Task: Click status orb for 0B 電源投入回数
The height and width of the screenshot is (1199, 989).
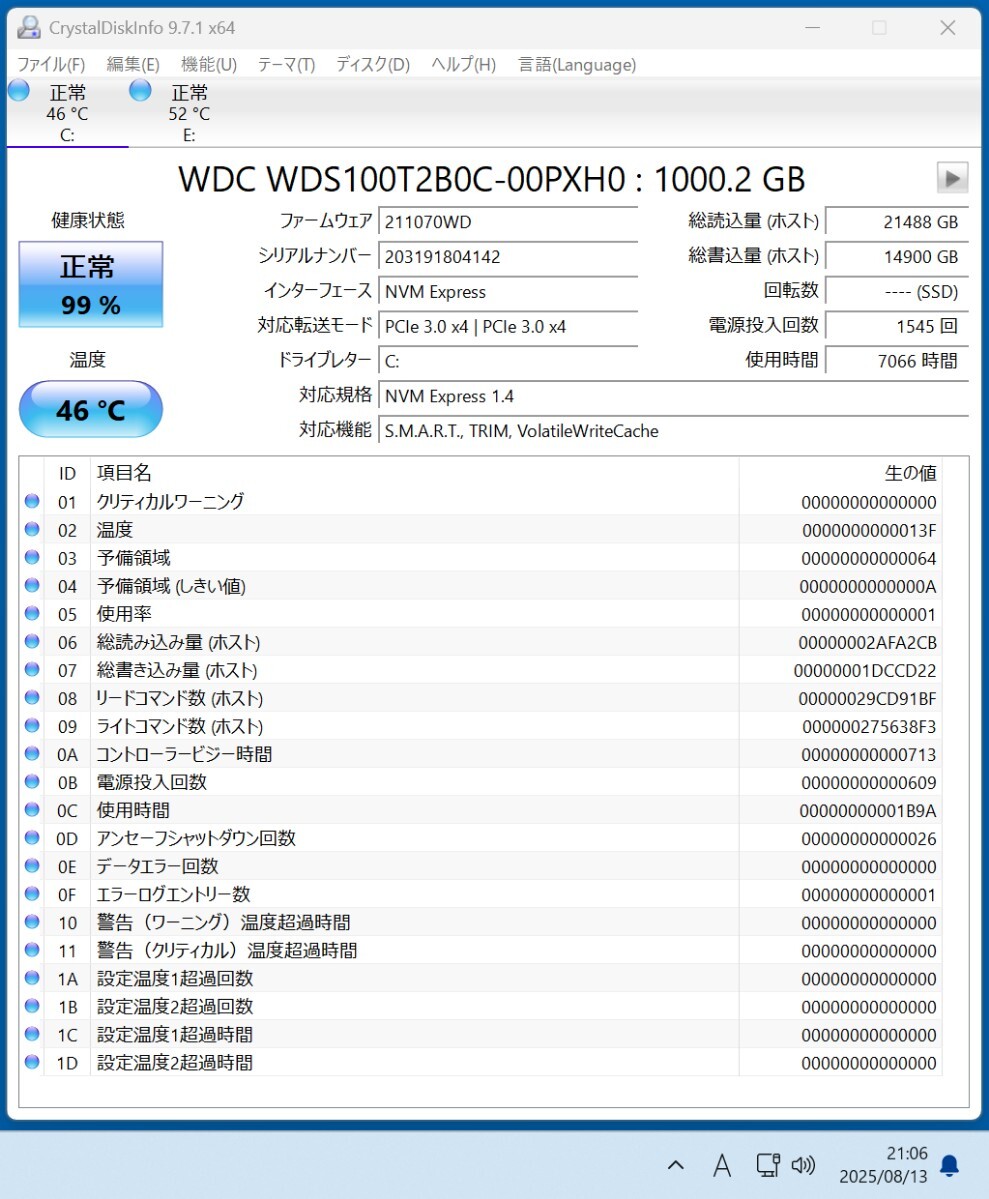Action: point(32,781)
